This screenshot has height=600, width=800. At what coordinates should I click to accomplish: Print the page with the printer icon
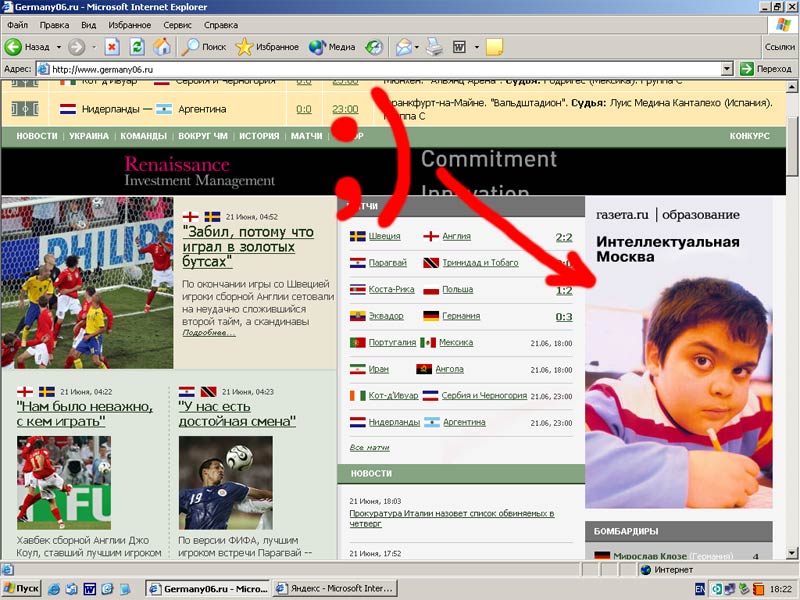435,47
